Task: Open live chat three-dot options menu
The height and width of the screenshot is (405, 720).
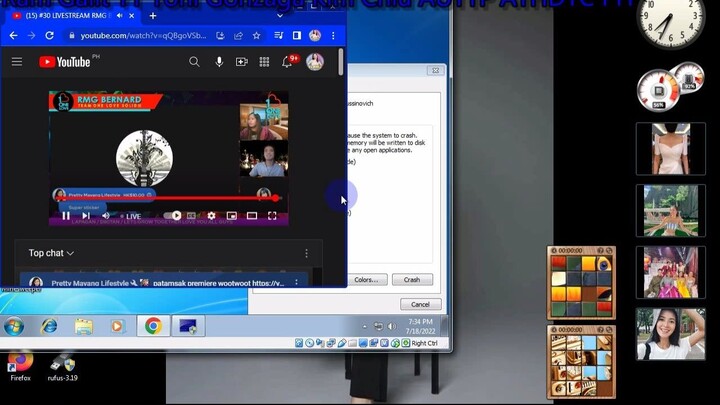Action: click(x=306, y=253)
